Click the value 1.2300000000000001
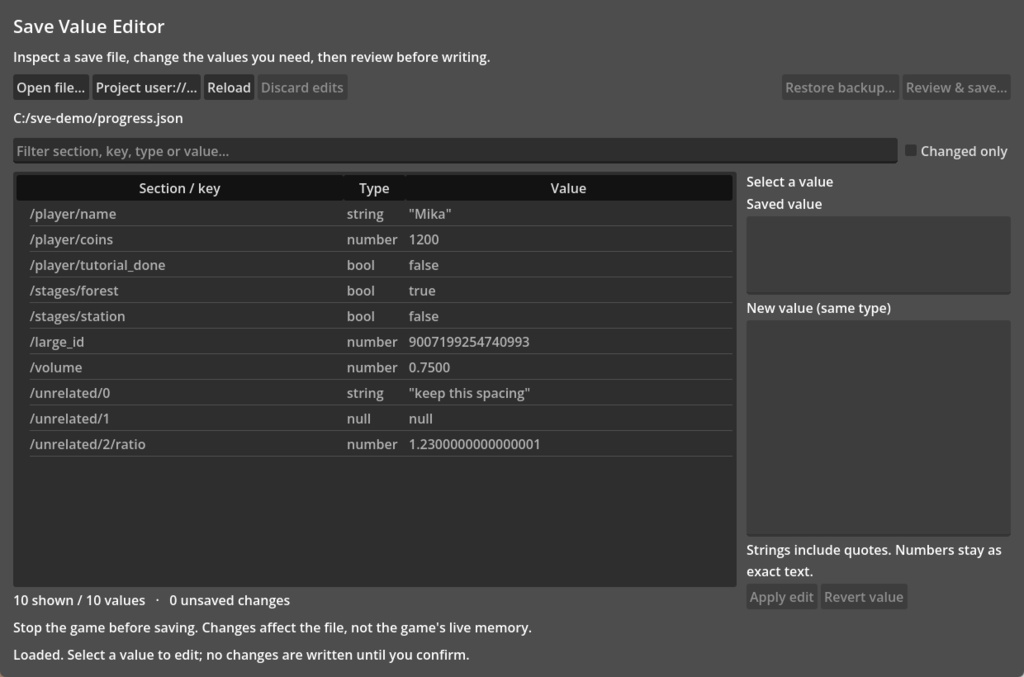Image resolution: width=1024 pixels, height=677 pixels. (x=474, y=444)
